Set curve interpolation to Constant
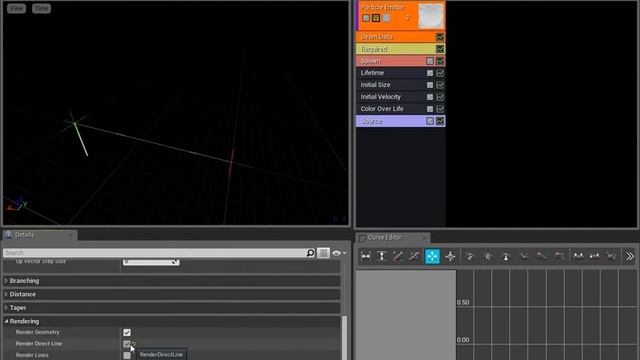 [x=560, y=256]
